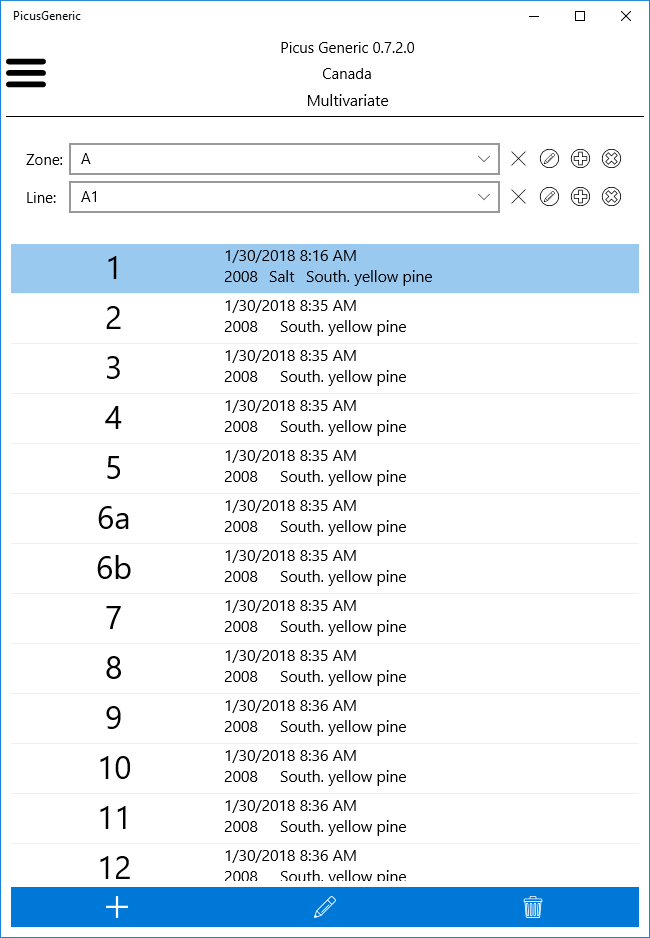This screenshot has width=650, height=938.
Task: Clear the Line selection with X
Action: [518, 197]
